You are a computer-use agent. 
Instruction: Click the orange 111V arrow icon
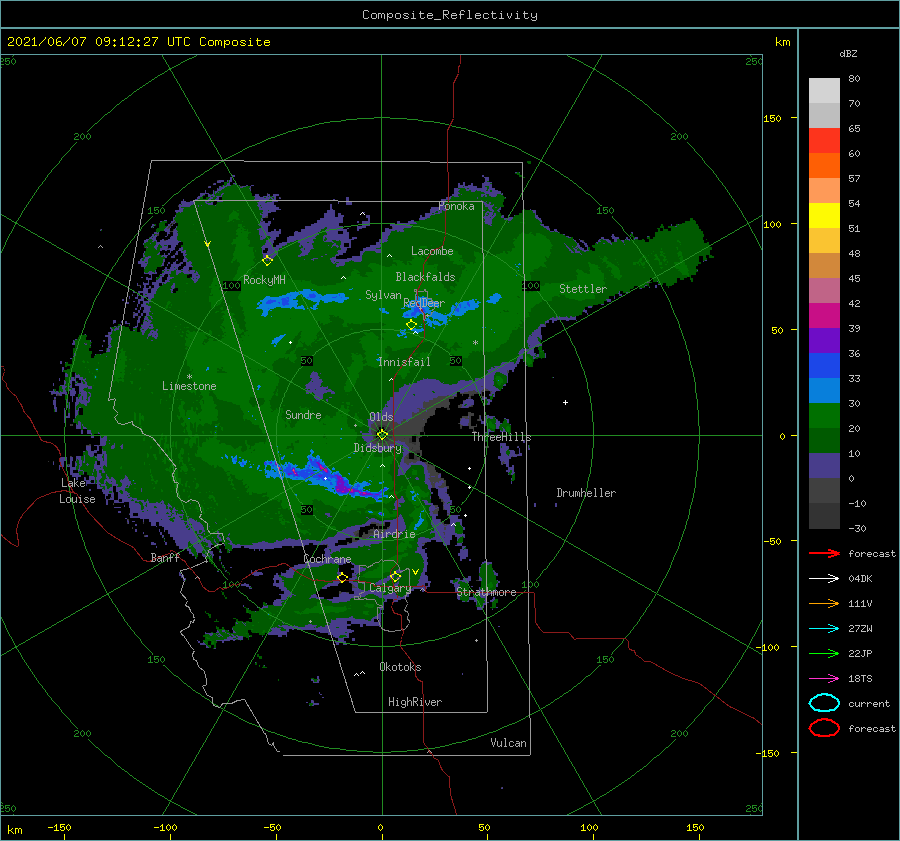click(824, 603)
